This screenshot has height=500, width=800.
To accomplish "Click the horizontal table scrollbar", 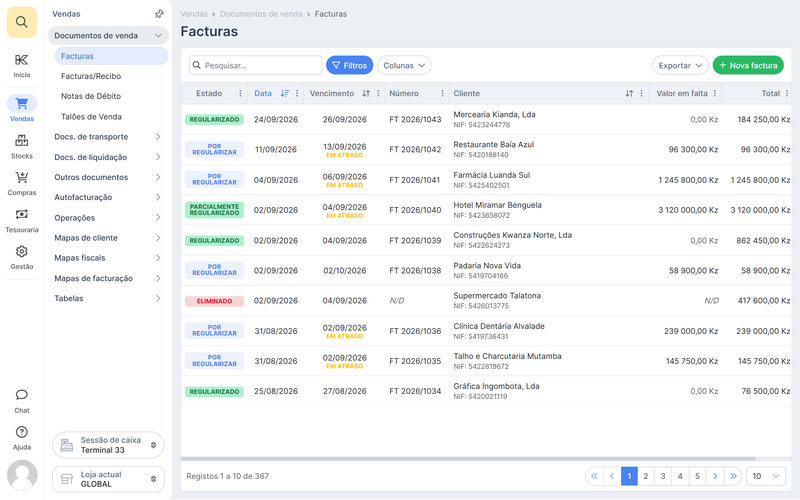I will click(468, 459).
